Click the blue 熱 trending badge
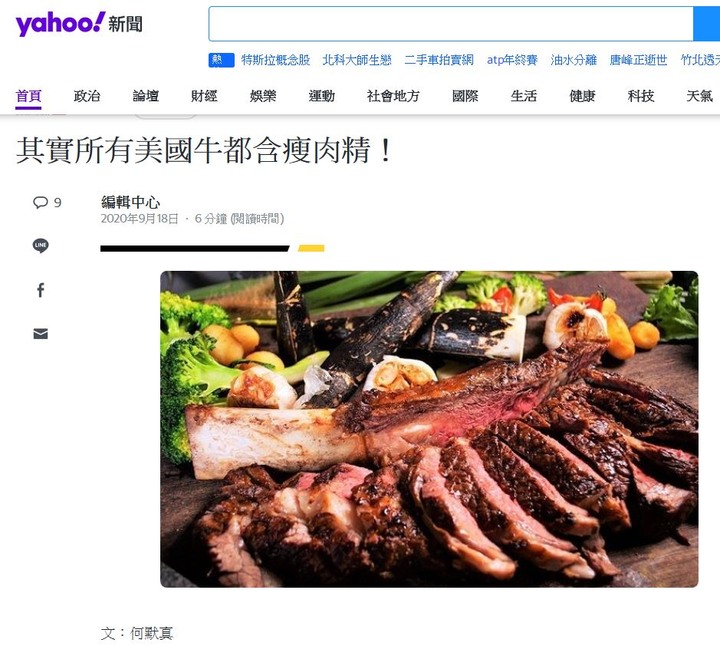 point(221,60)
